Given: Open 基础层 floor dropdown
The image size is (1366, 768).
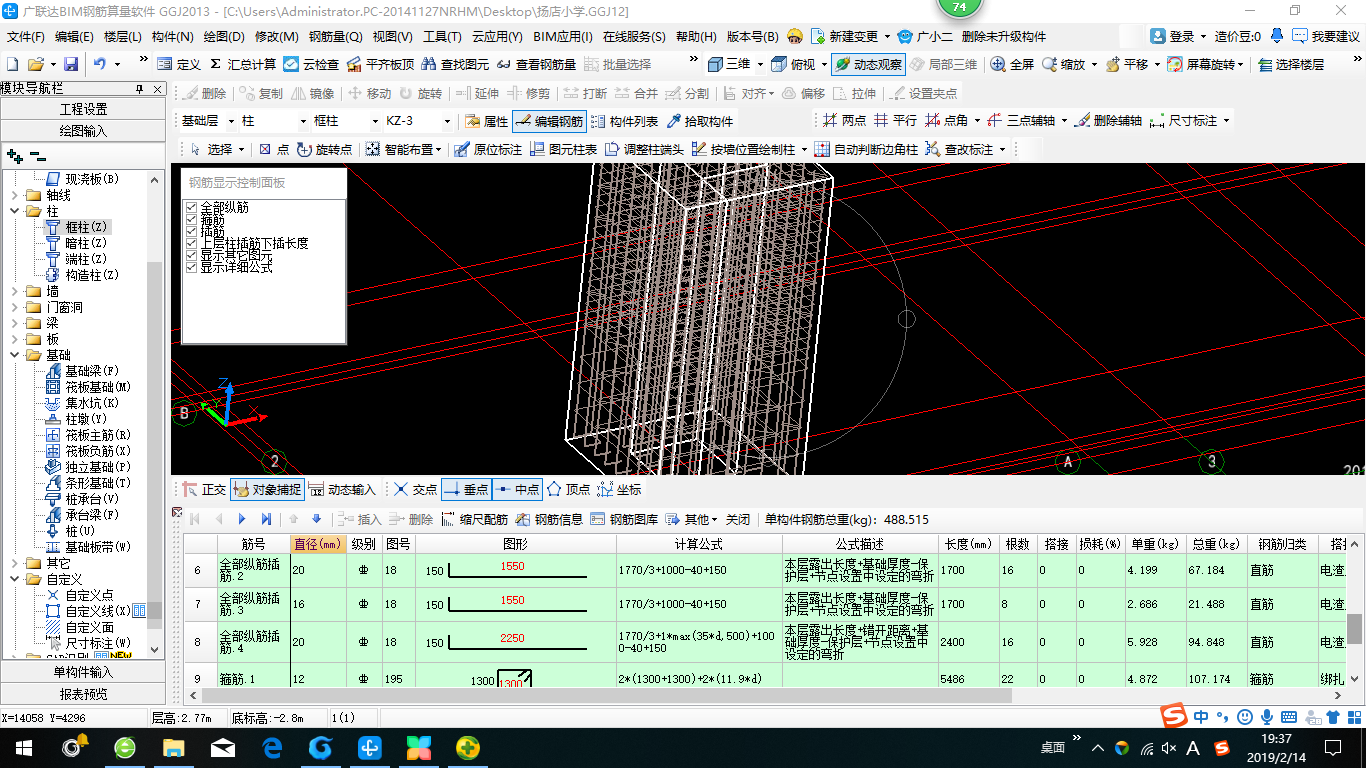Looking at the screenshot, I should tap(231, 121).
